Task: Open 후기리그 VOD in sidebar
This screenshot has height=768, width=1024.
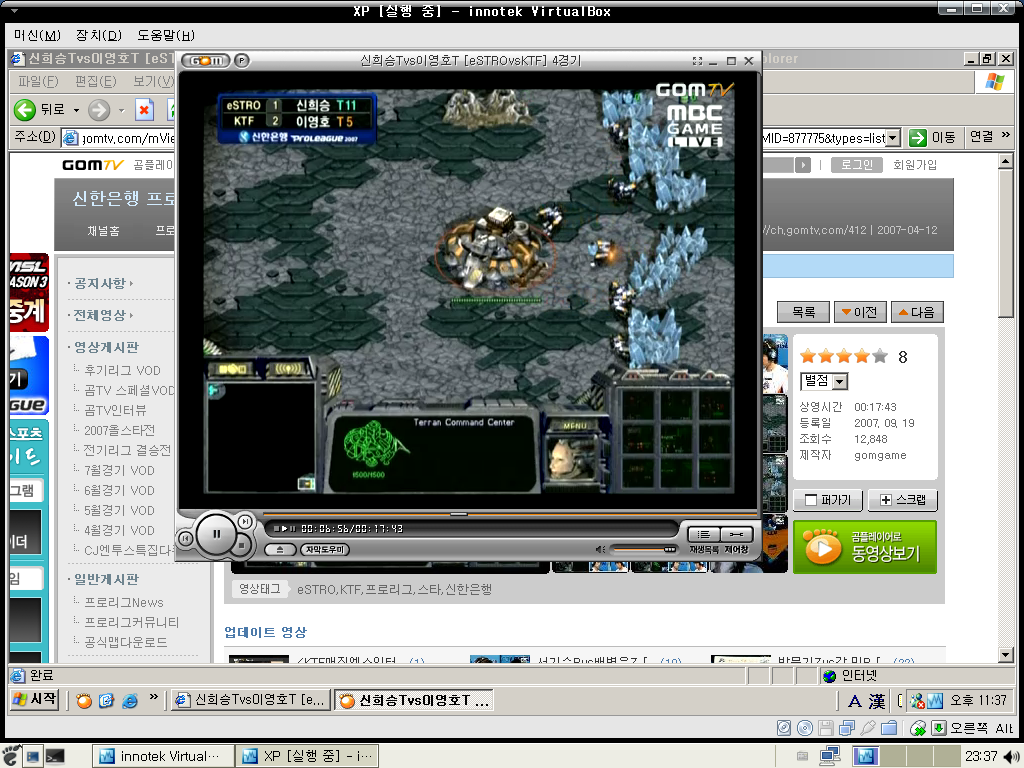Action: pos(122,370)
